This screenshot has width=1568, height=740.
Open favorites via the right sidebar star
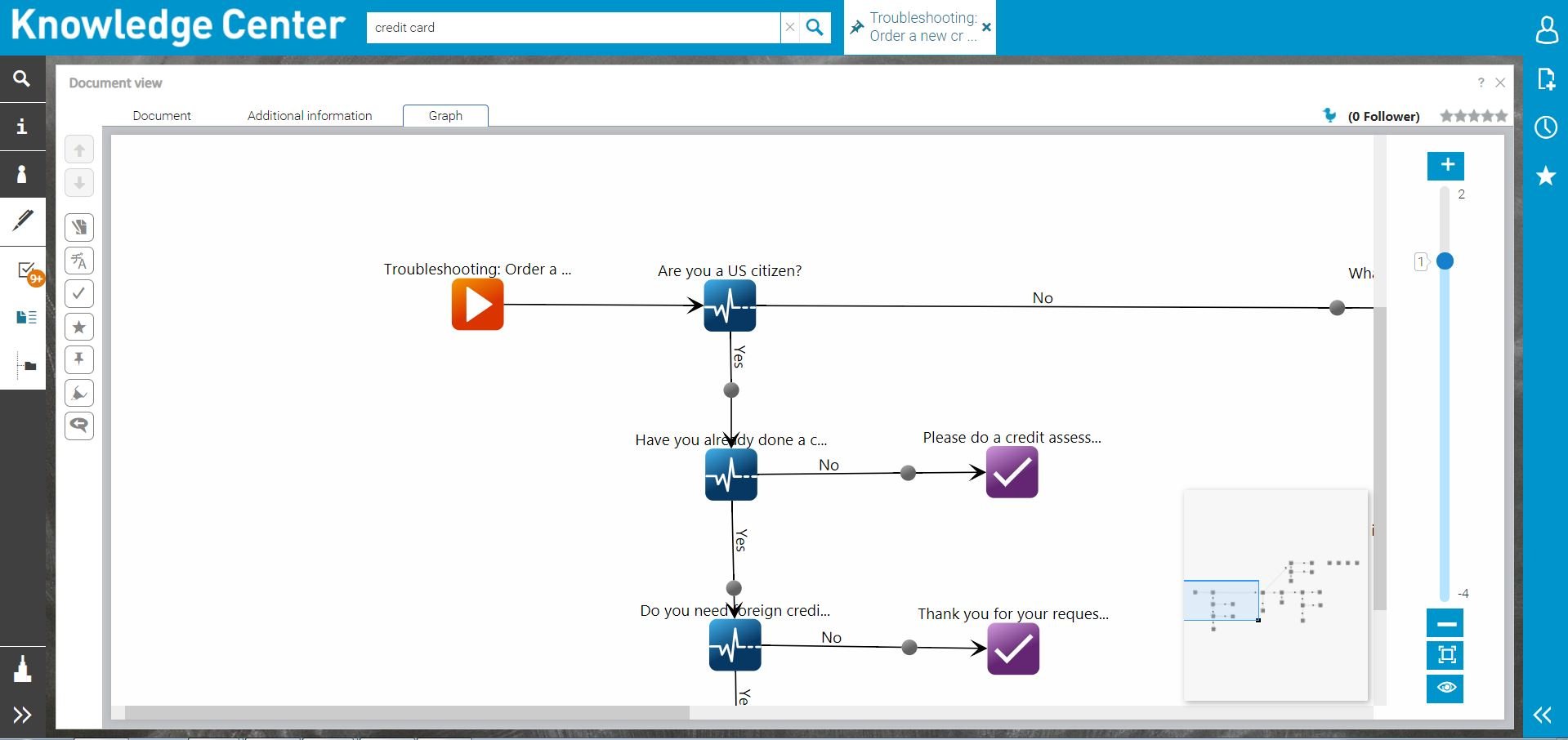point(1546,176)
